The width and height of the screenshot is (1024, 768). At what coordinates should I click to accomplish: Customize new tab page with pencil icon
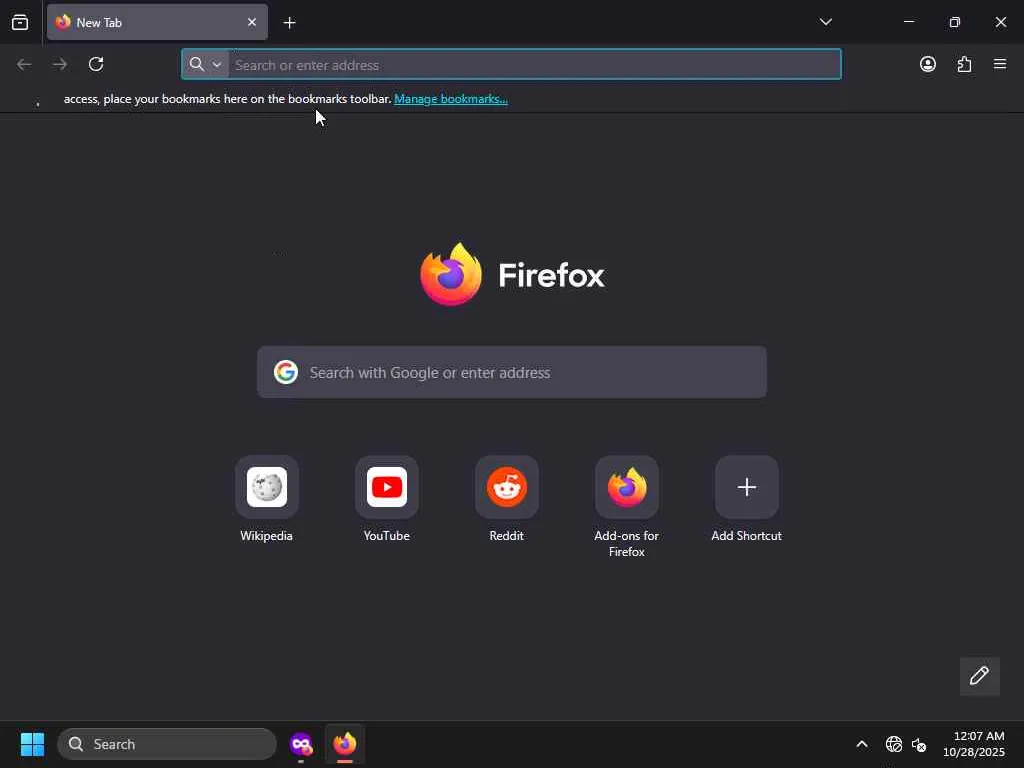[980, 676]
